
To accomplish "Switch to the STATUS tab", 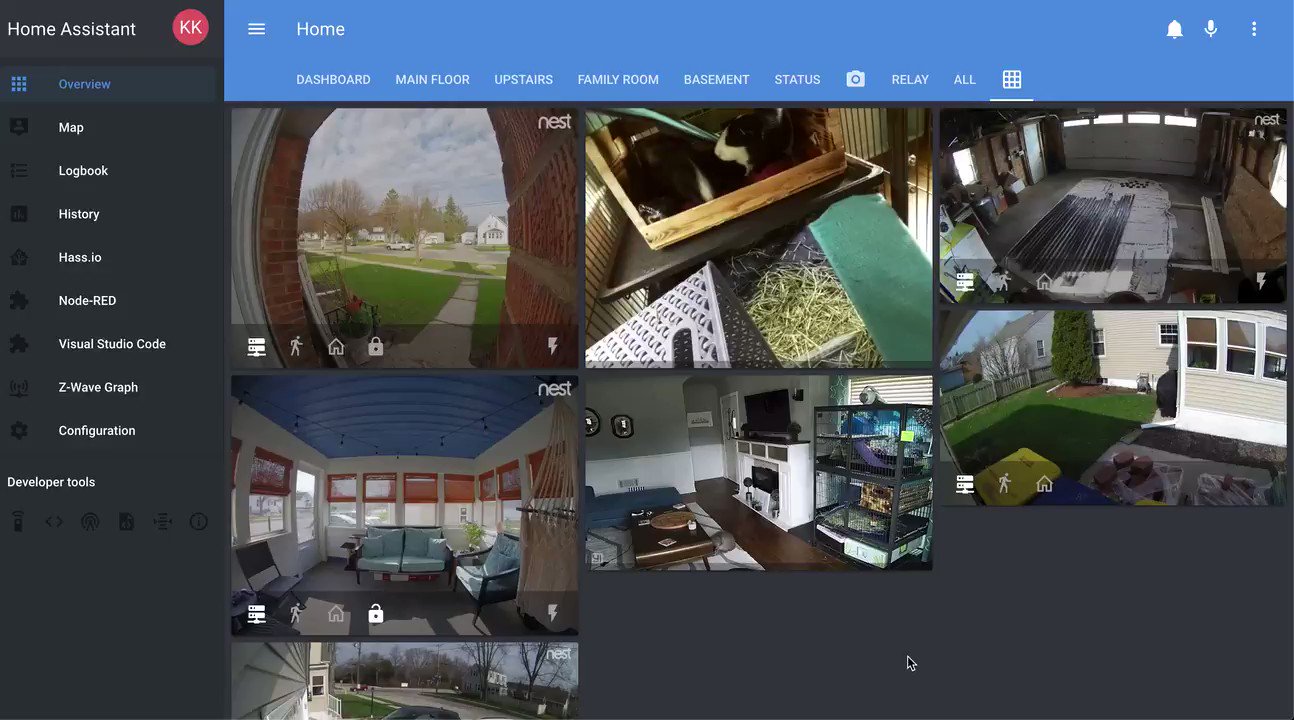I will 797,79.
